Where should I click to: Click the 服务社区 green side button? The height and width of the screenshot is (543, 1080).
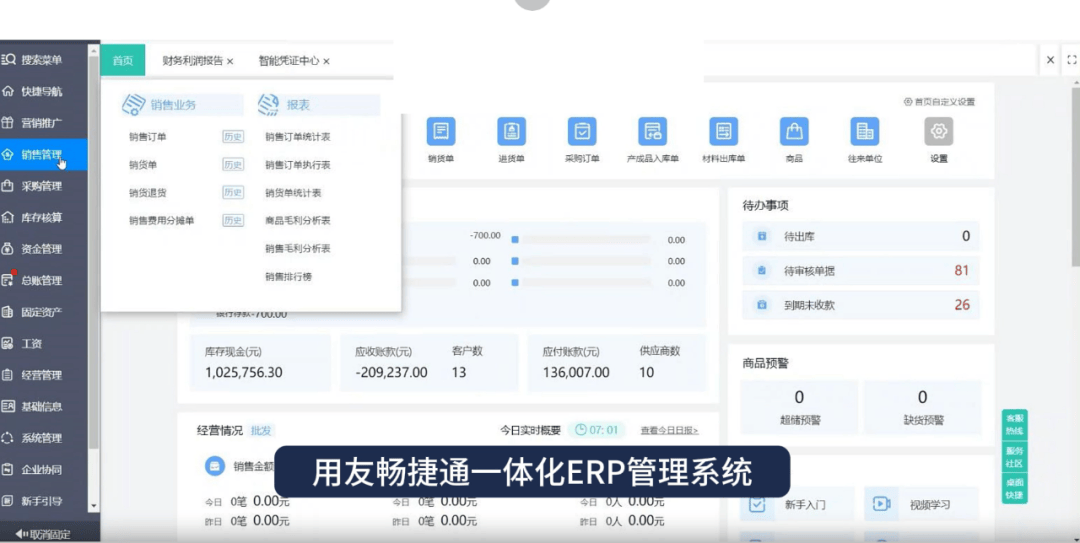1015,456
